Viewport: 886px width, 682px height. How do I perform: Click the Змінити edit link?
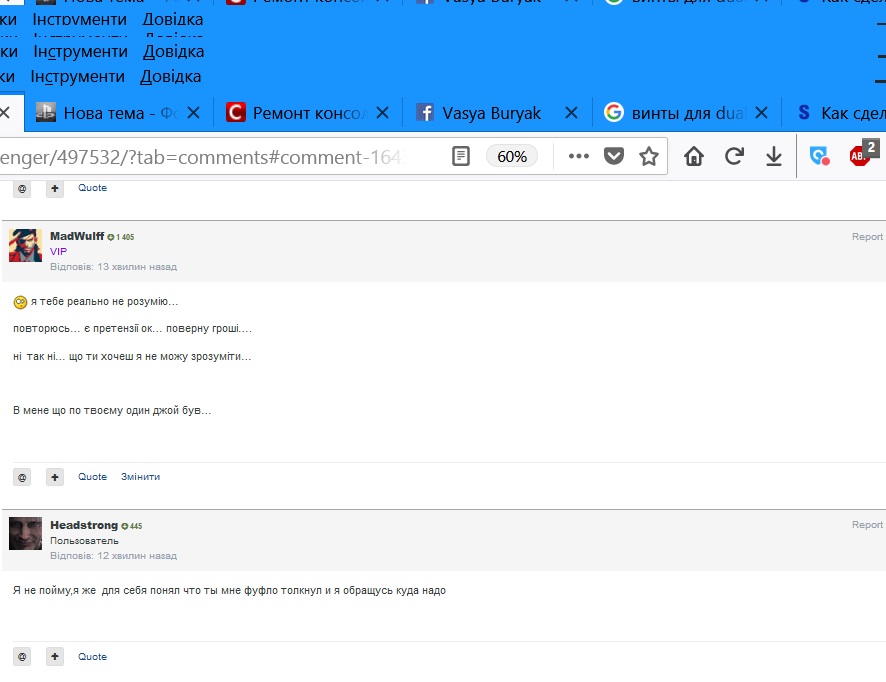[140, 477]
